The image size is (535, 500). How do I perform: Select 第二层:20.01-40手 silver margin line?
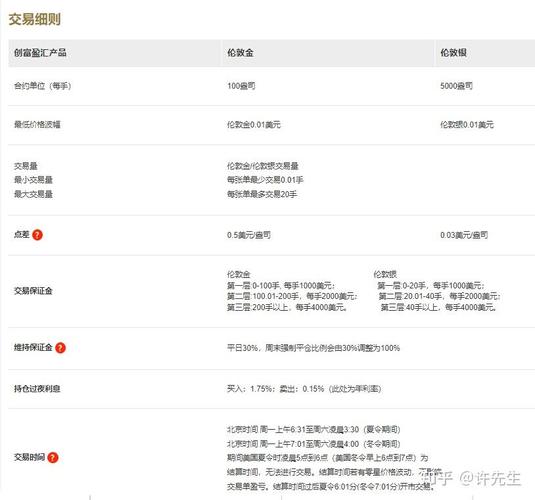(439, 296)
